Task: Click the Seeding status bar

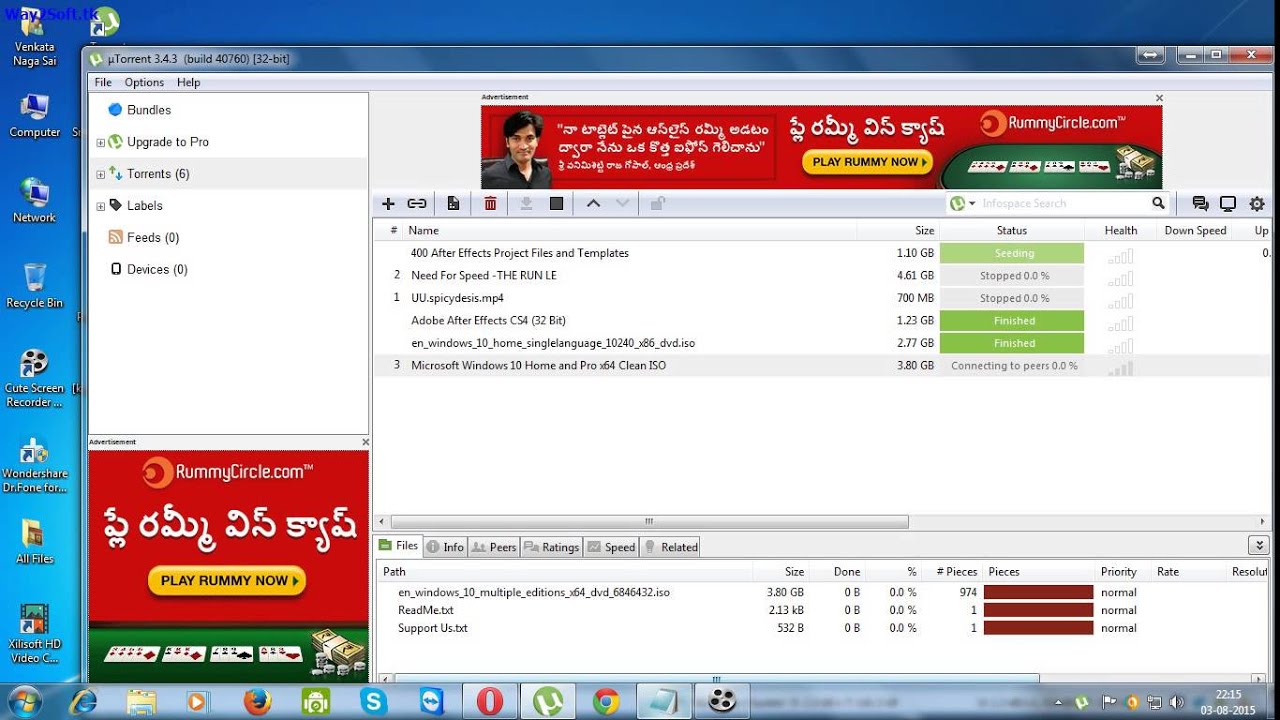Action: (1012, 253)
